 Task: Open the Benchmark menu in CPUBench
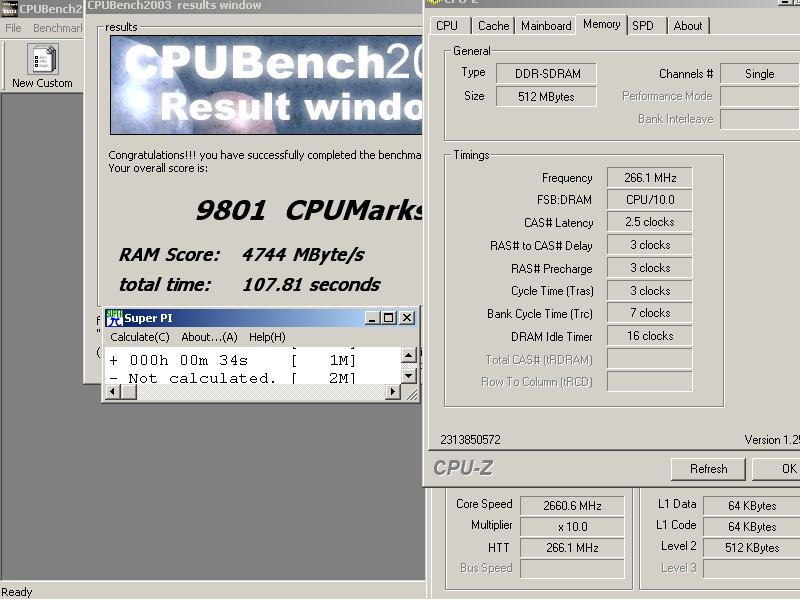(57, 28)
